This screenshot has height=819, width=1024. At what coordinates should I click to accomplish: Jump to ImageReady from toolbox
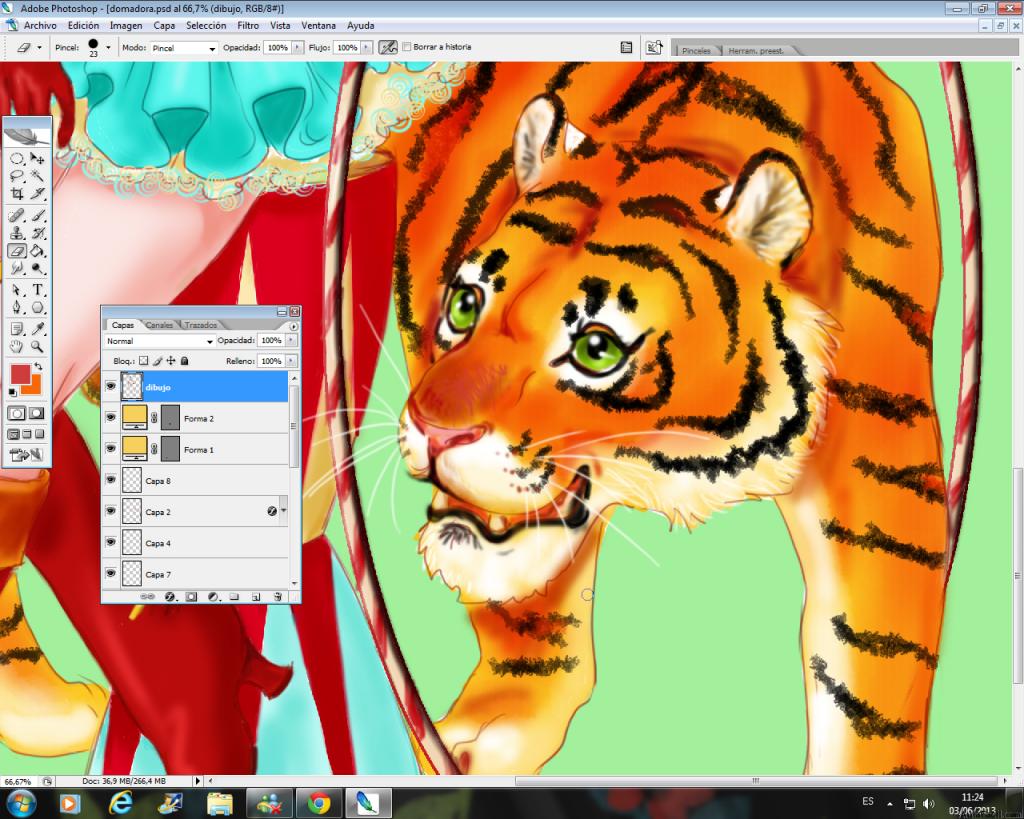tap(26, 455)
